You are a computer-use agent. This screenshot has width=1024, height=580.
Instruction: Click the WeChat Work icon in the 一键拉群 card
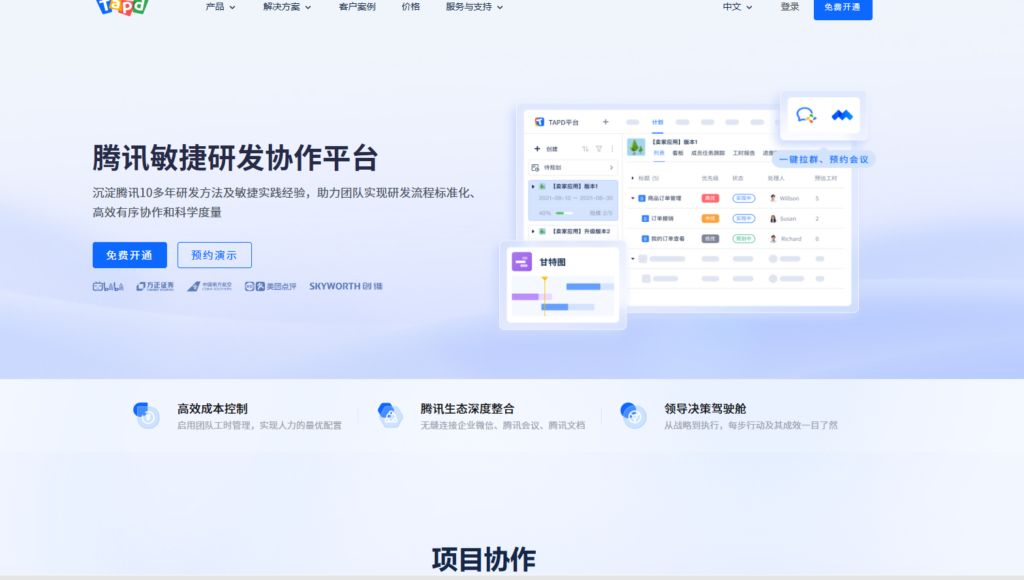pyautogui.click(x=806, y=115)
